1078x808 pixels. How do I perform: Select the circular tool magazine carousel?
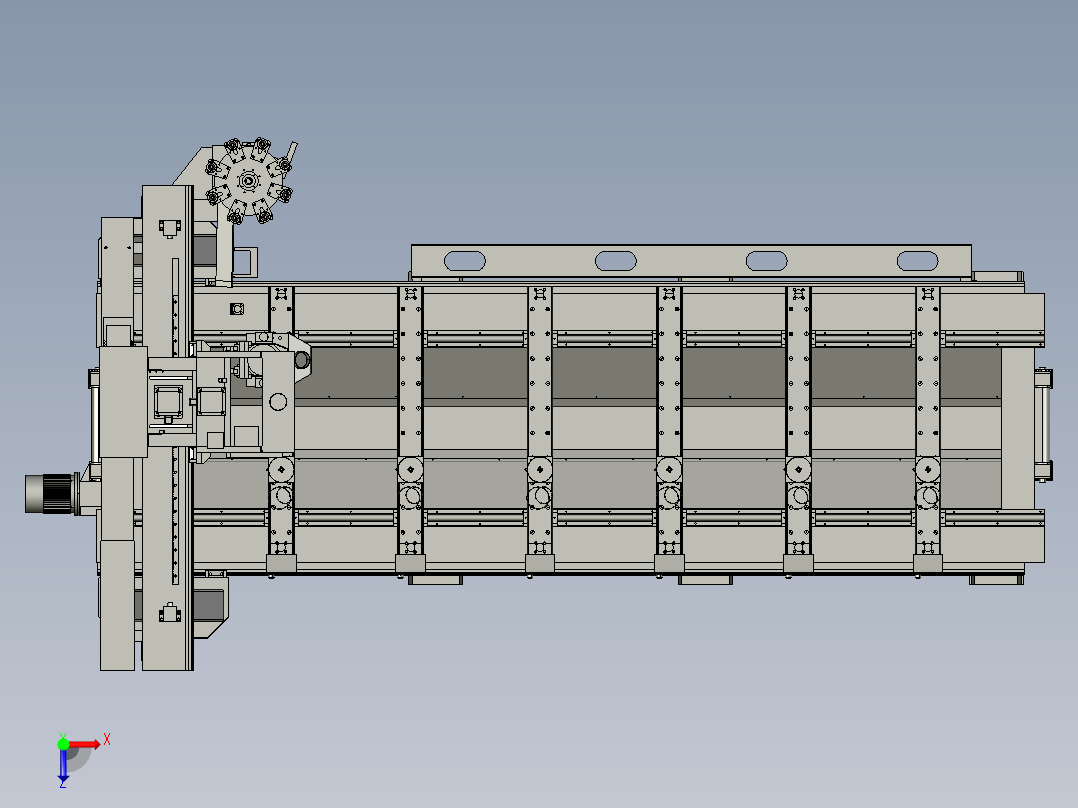coord(249,181)
